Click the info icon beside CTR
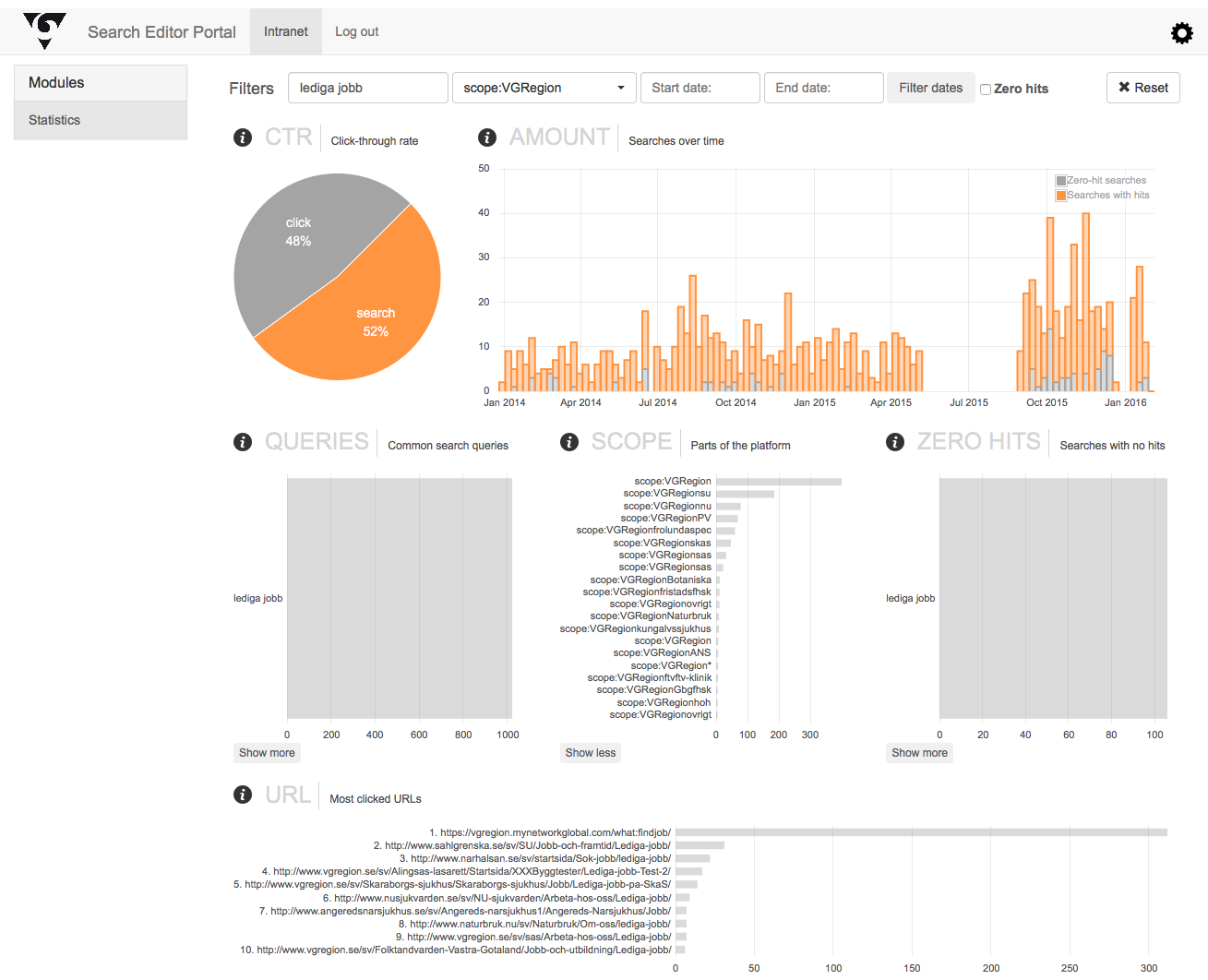This screenshot has width=1208, height=980. (243, 137)
